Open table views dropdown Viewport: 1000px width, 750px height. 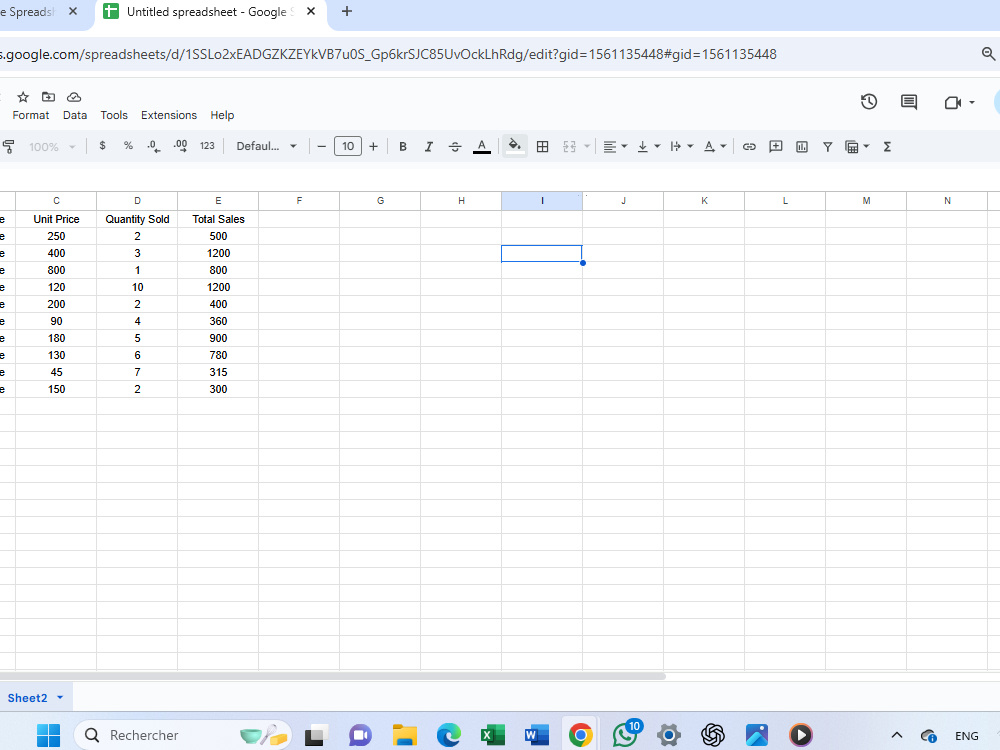pos(857,147)
